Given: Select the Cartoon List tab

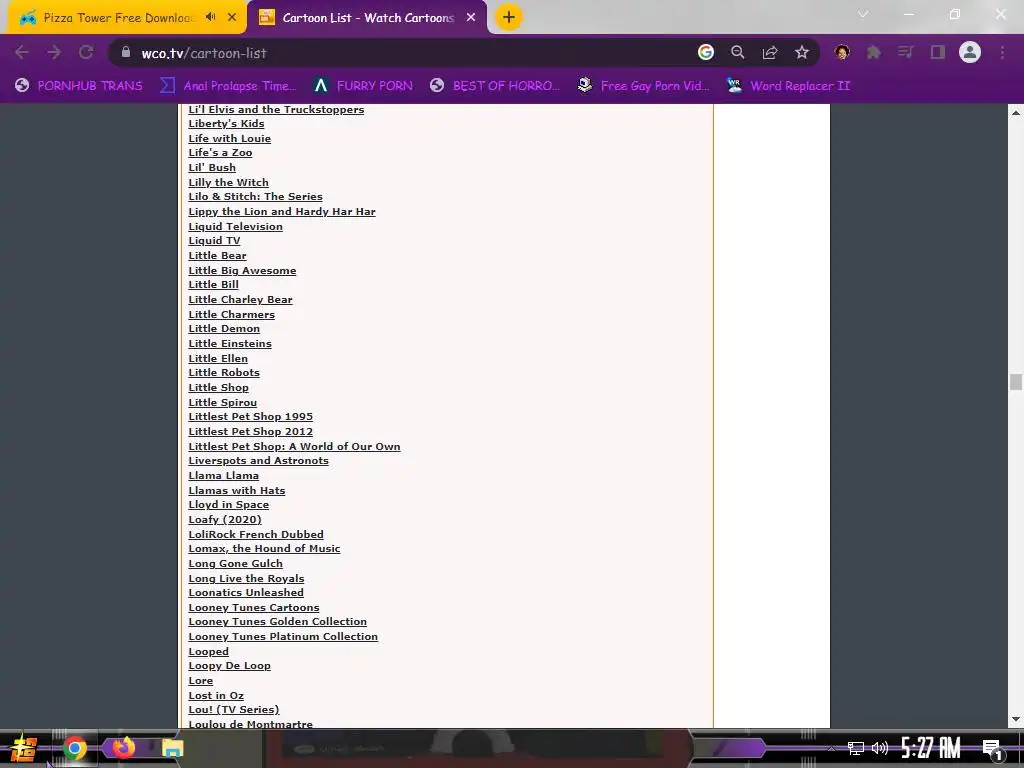Looking at the screenshot, I should click(367, 18).
